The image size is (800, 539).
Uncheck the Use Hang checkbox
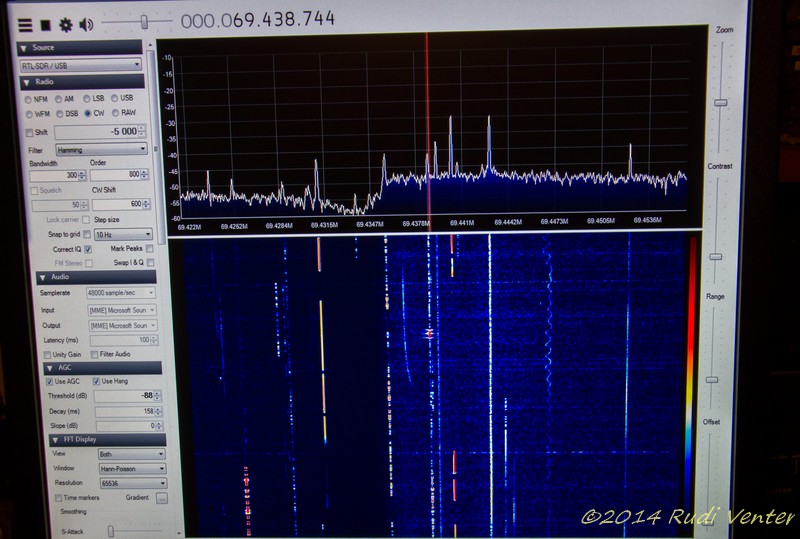coord(96,381)
